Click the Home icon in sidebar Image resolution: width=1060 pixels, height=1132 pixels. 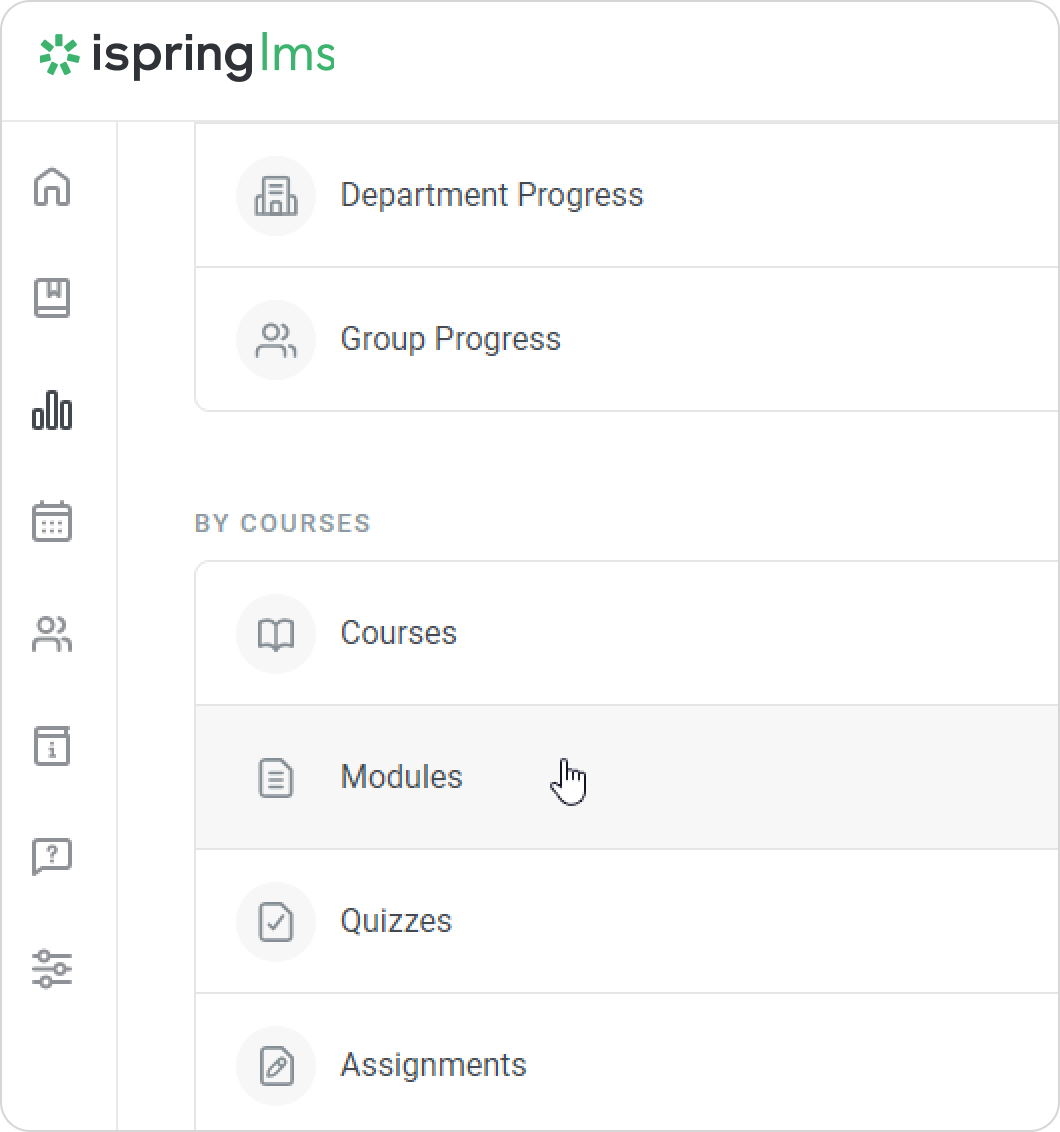[x=52, y=187]
